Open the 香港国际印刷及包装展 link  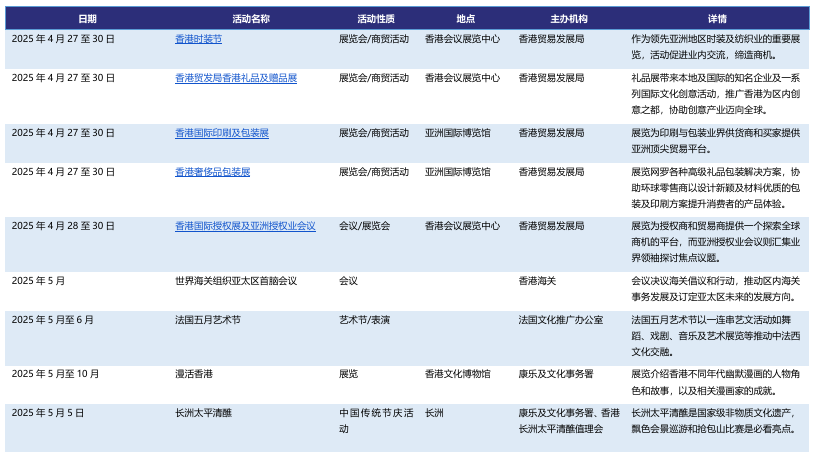pyautogui.click(x=222, y=133)
